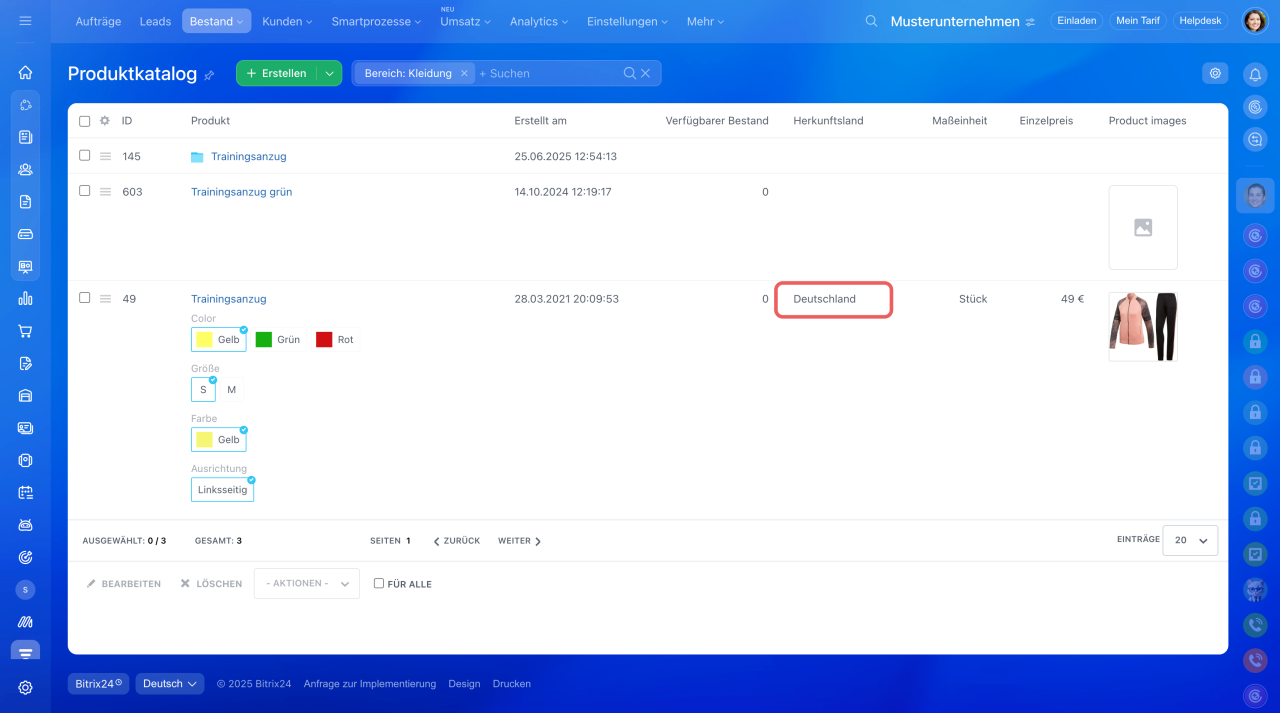Select the Rot color swatch
The height and width of the screenshot is (713, 1280).
click(336, 340)
